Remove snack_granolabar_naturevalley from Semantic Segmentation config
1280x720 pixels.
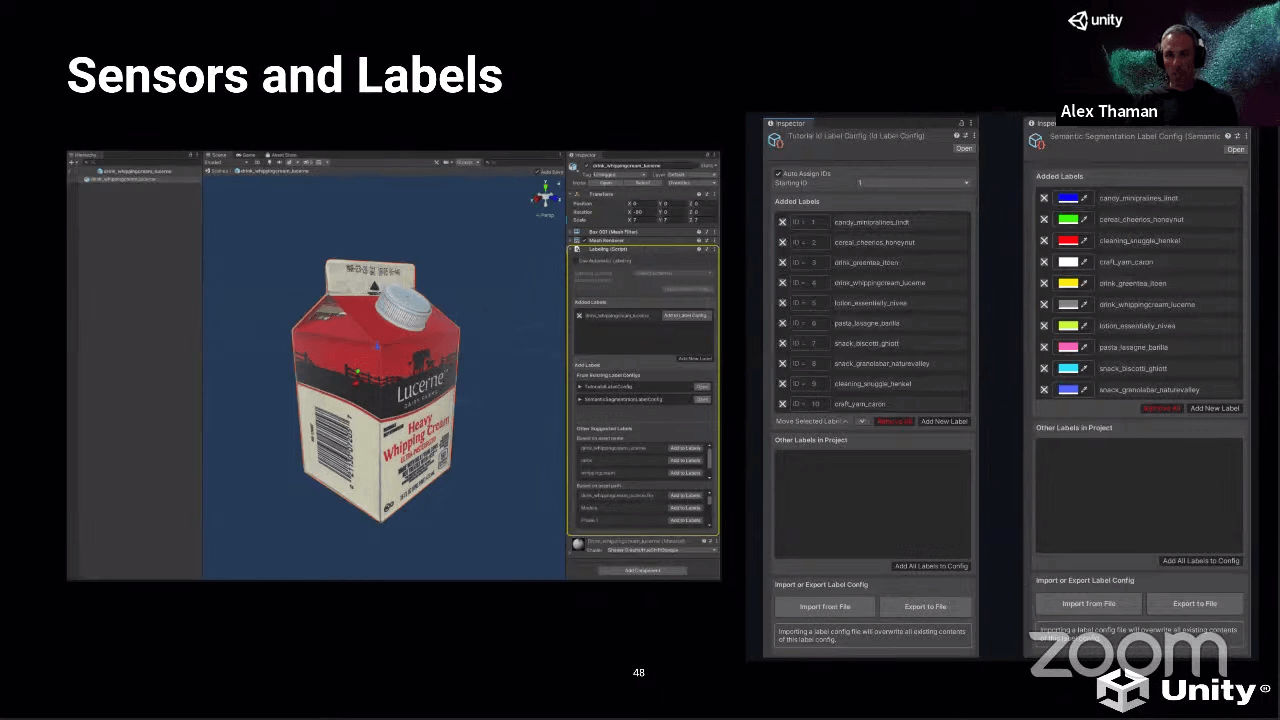[1044, 389]
